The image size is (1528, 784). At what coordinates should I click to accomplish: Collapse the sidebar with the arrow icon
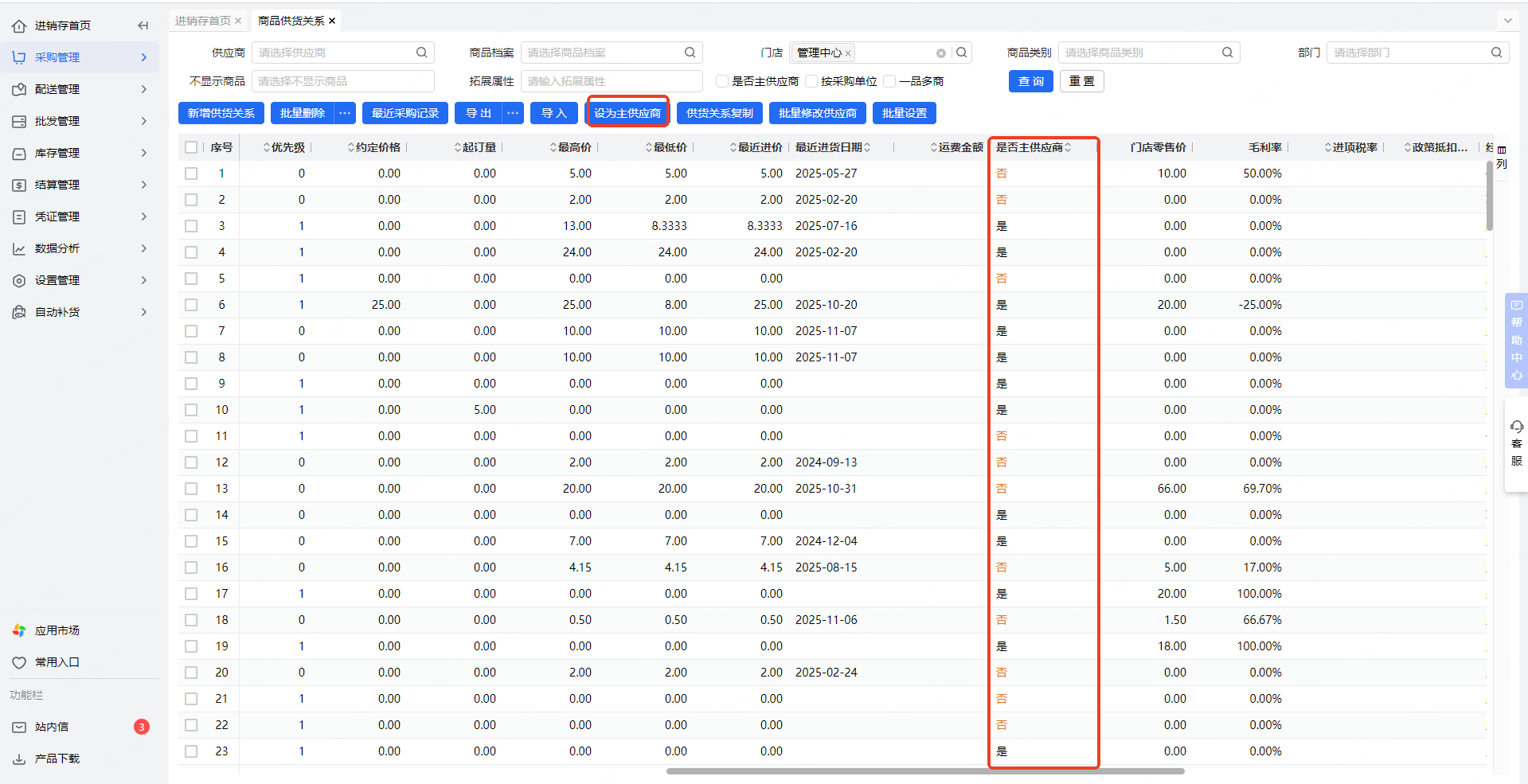pyautogui.click(x=143, y=25)
